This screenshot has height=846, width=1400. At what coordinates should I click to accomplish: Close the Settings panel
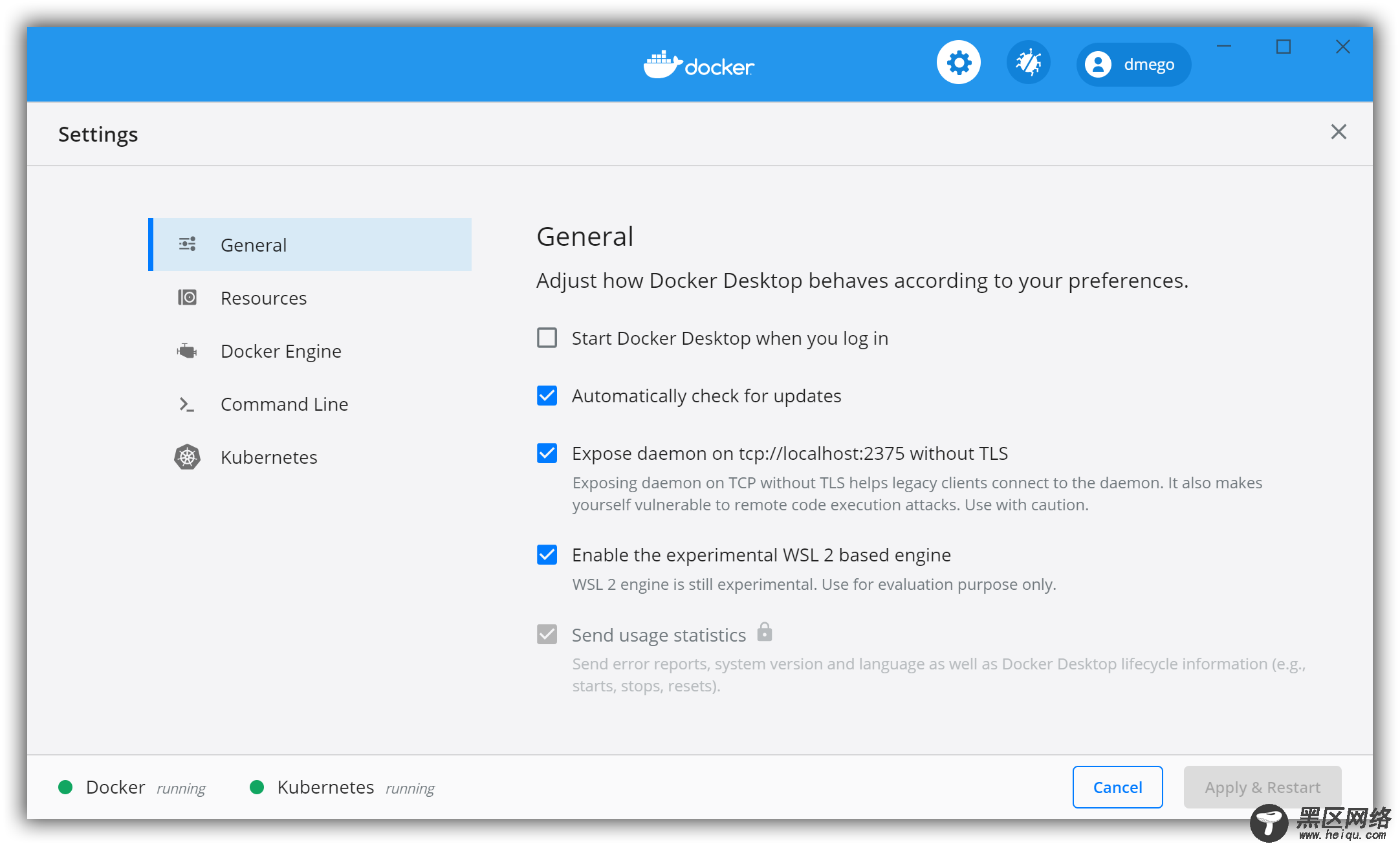[1339, 131]
